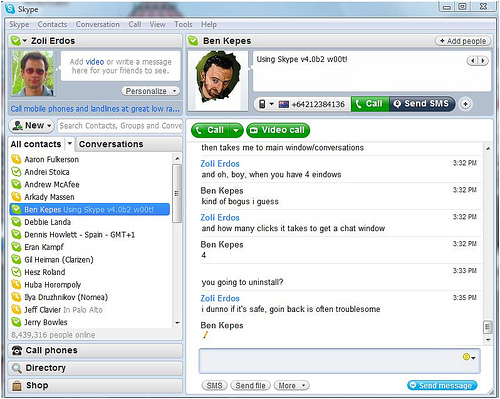This screenshot has height=399, width=500.
Task: Open the emoticon picker in message box
Action: coord(469,357)
